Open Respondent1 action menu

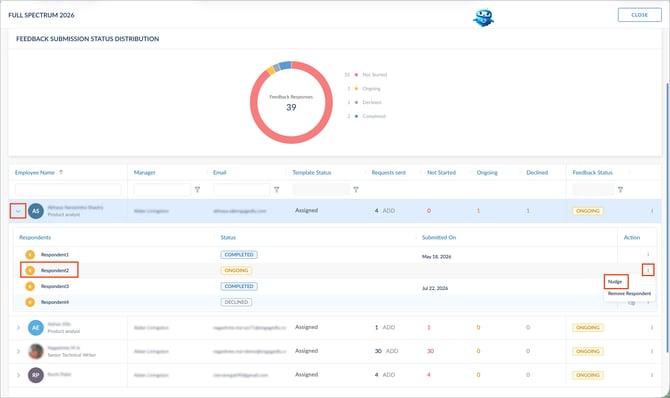coord(648,254)
